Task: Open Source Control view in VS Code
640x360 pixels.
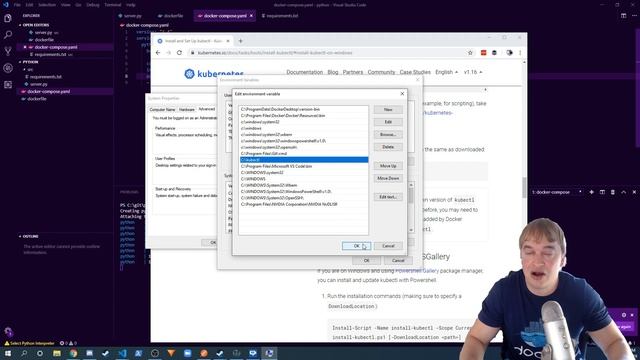Action: [x=8, y=51]
